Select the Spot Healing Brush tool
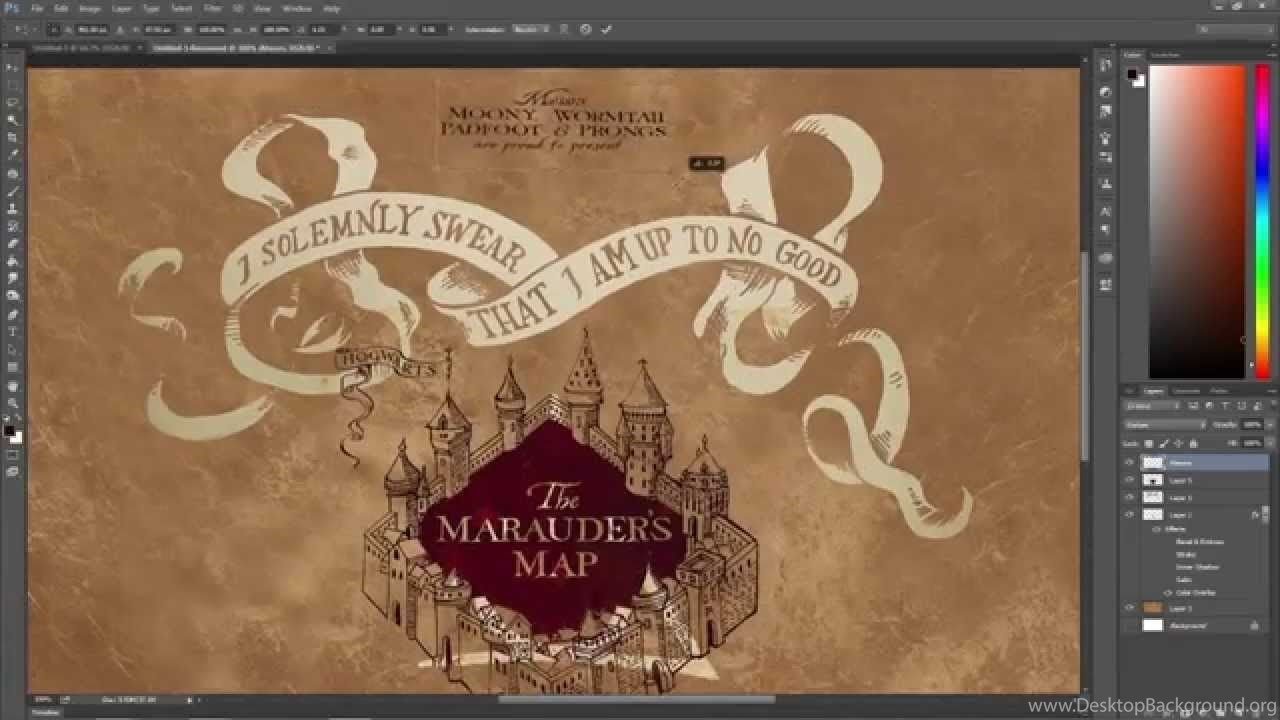The width and height of the screenshot is (1280, 720). [13, 173]
